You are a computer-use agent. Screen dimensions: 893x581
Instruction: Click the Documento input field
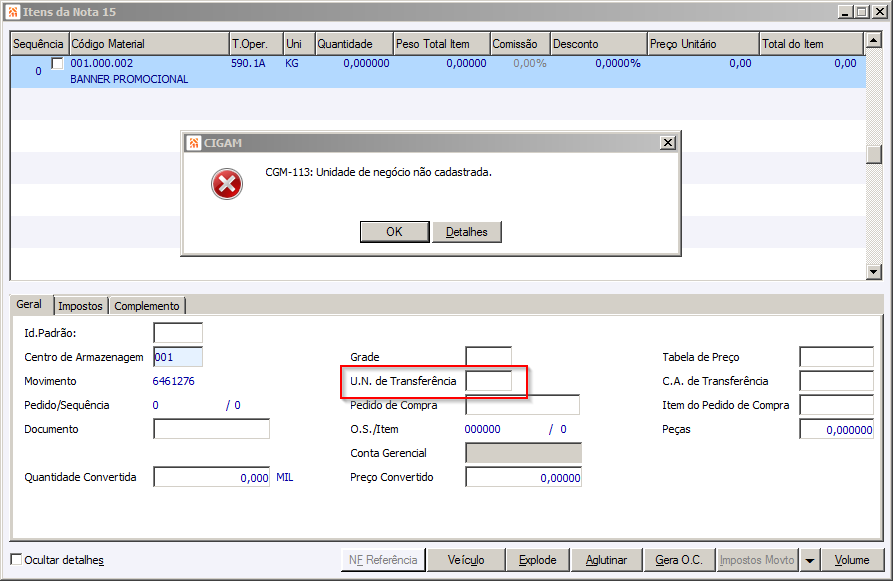(x=211, y=429)
